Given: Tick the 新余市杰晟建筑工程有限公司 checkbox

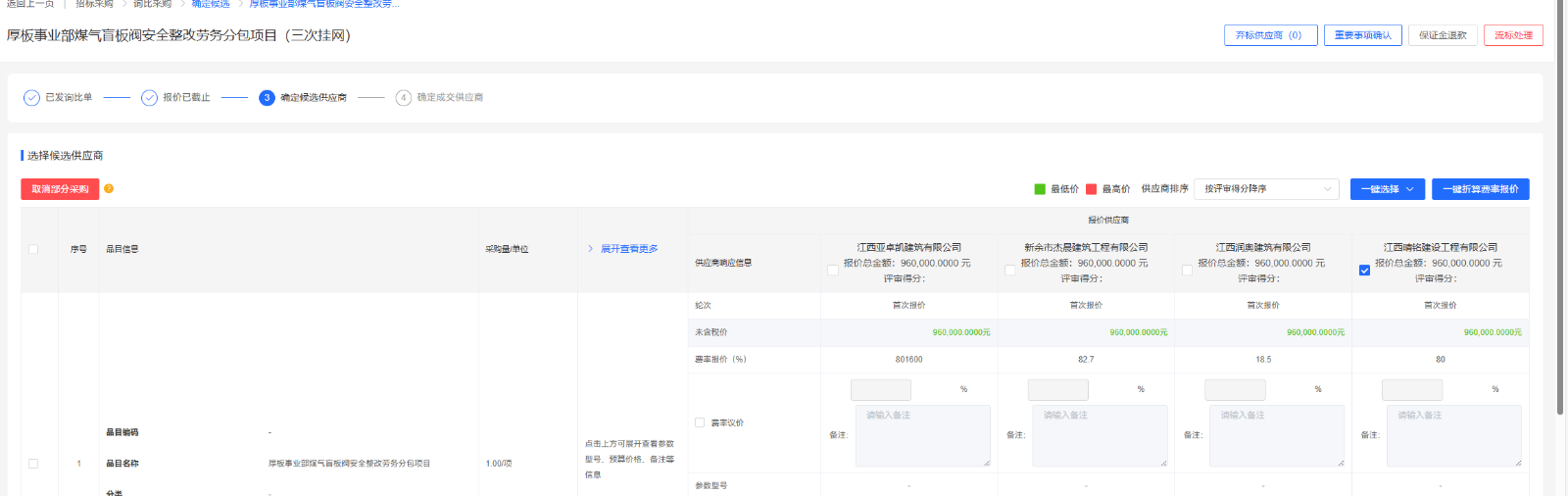Looking at the screenshot, I should pos(1010,271).
